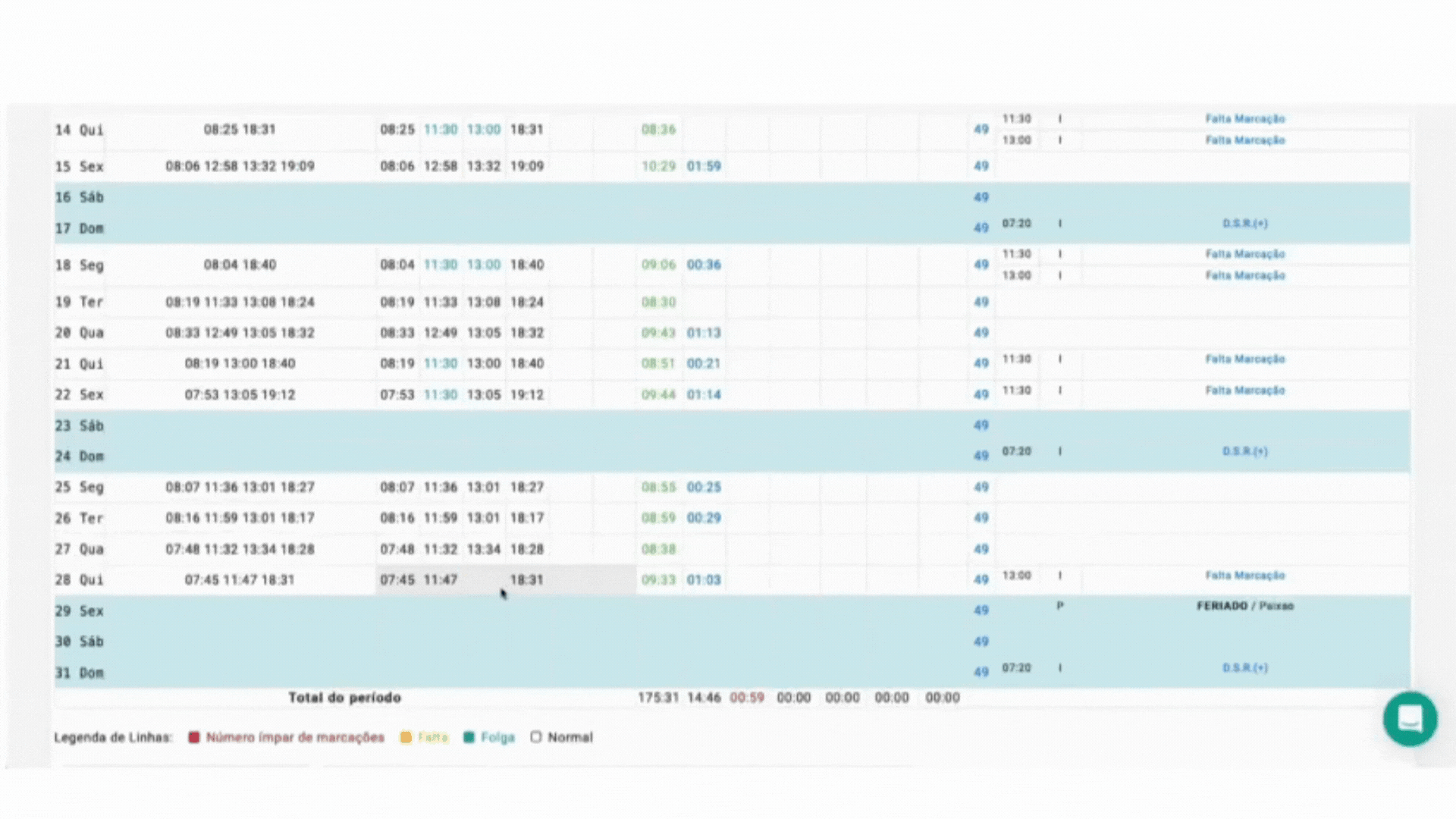Click the 175:31 period total value

click(x=657, y=698)
